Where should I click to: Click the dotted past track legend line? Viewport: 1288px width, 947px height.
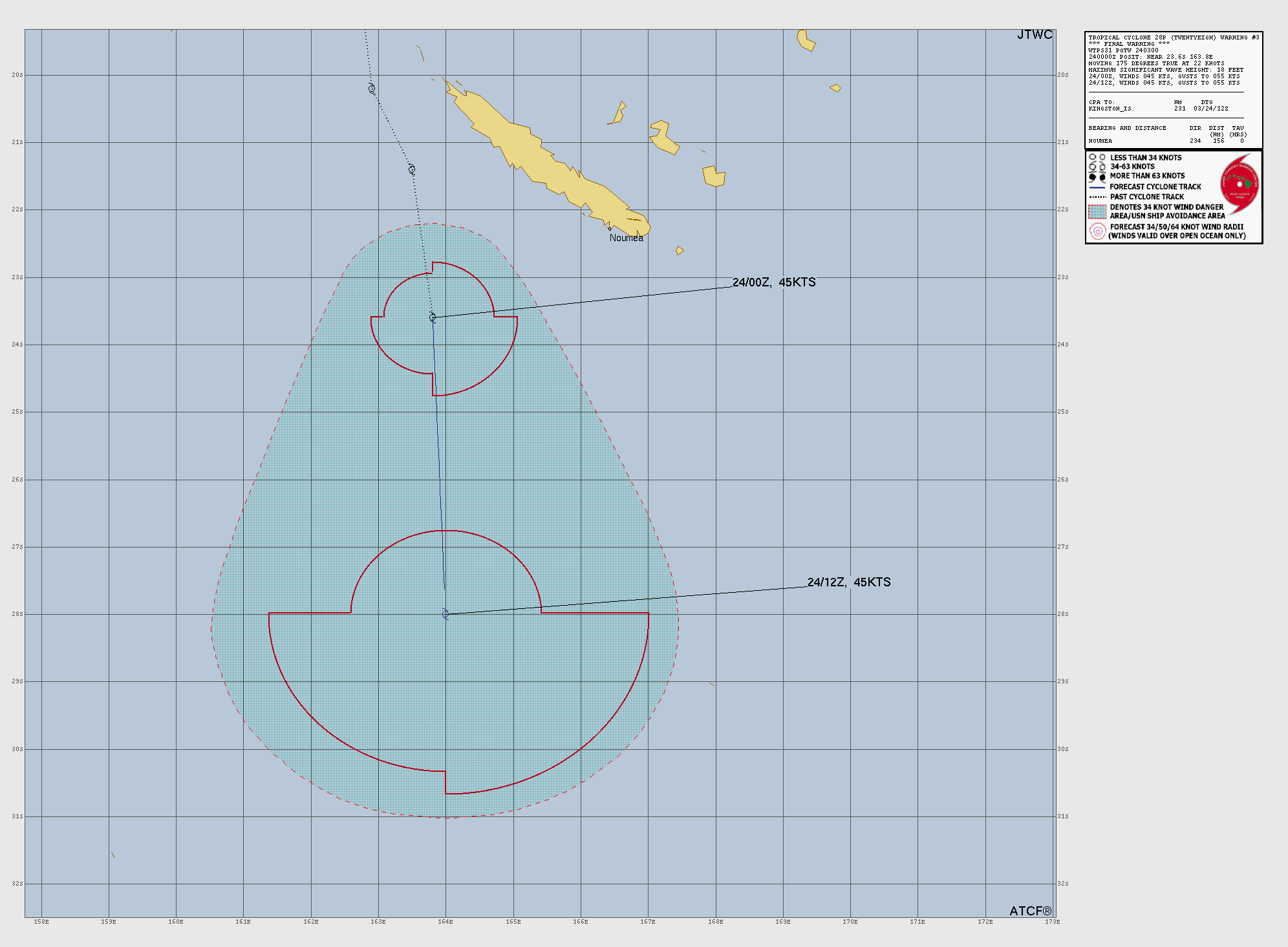(x=1097, y=197)
